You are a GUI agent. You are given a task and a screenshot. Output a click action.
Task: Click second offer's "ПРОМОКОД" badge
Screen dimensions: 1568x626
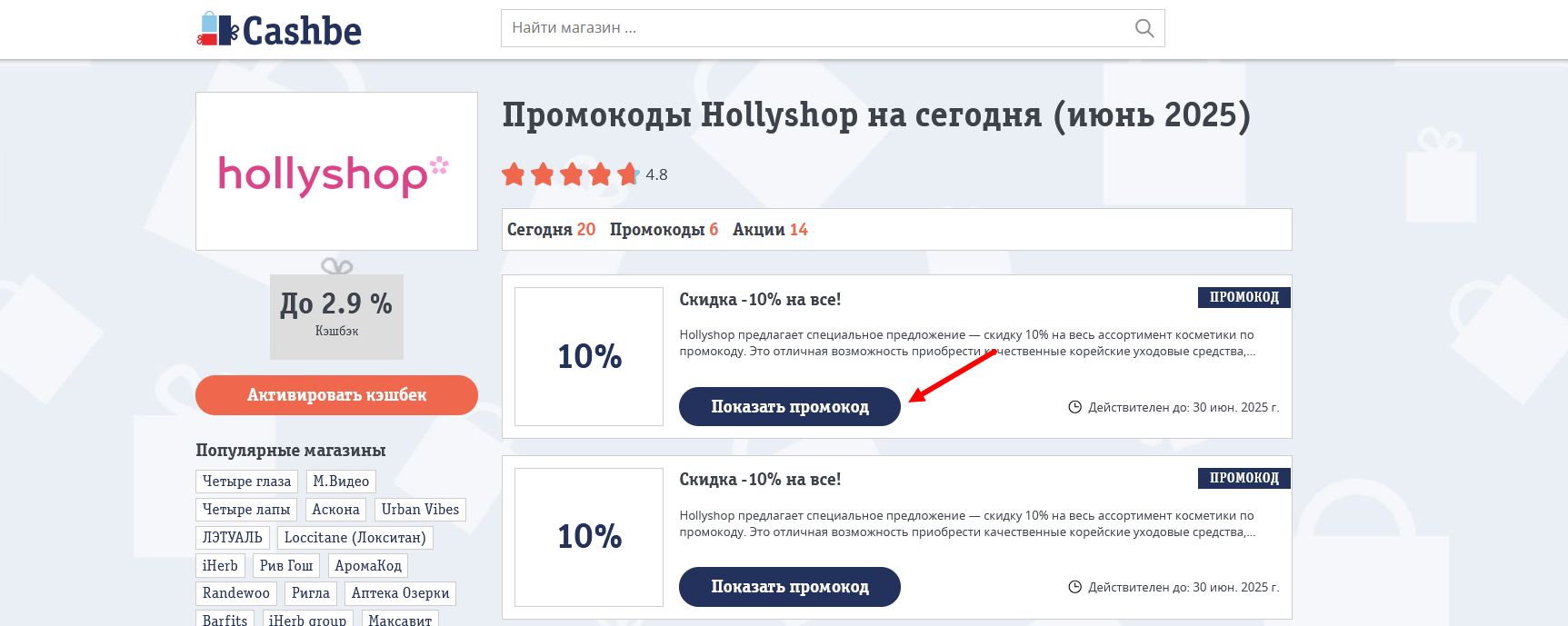pos(1243,478)
